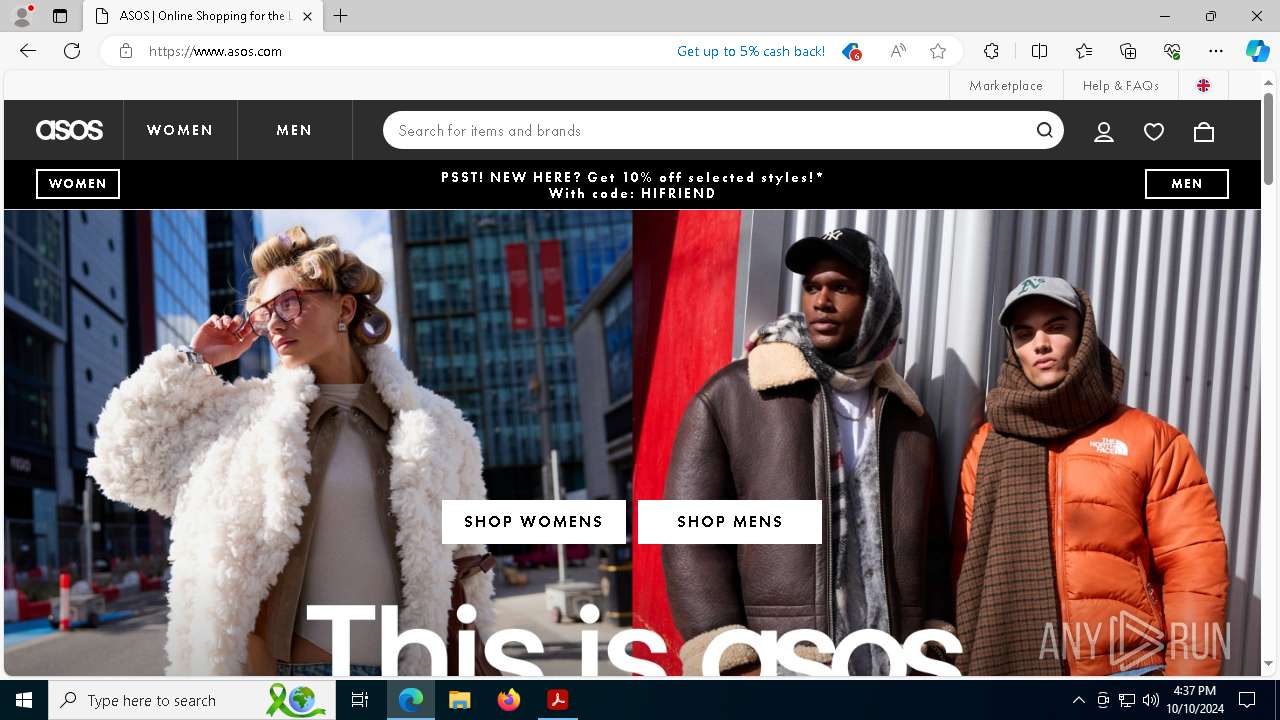Open Help & FAQs link
1280x720 pixels.
(x=1121, y=85)
